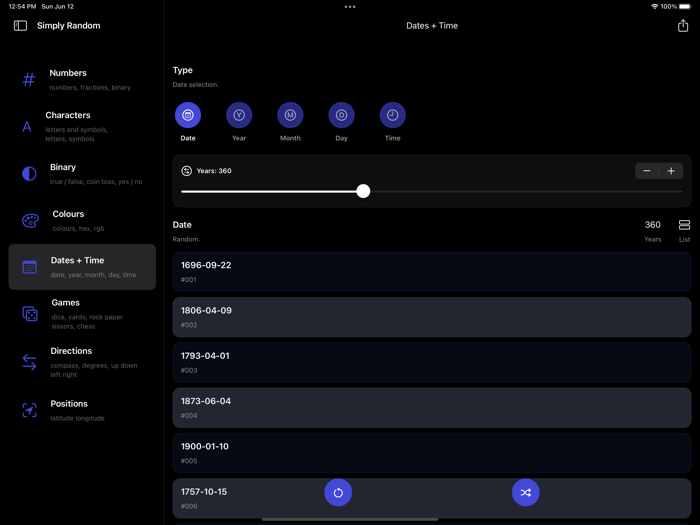Image resolution: width=700 pixels, height=525 pixels.
Task: Select Positions in the sidebar
Action: [82, 410]
